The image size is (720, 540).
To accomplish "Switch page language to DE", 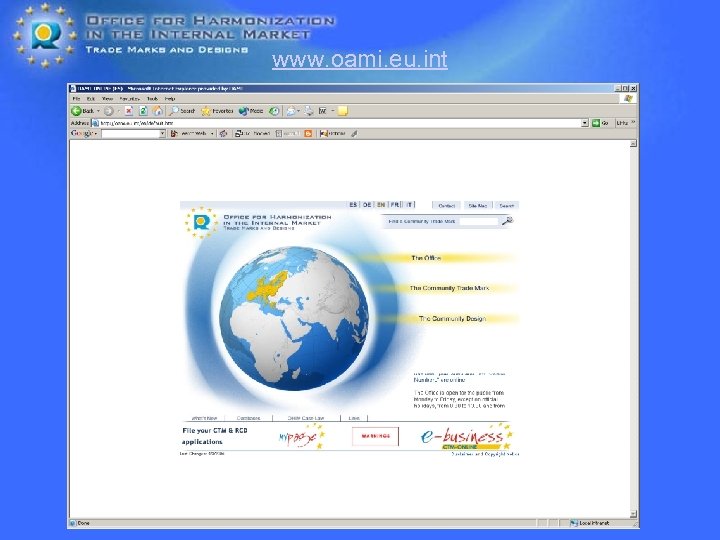I will tap(367, 205).
